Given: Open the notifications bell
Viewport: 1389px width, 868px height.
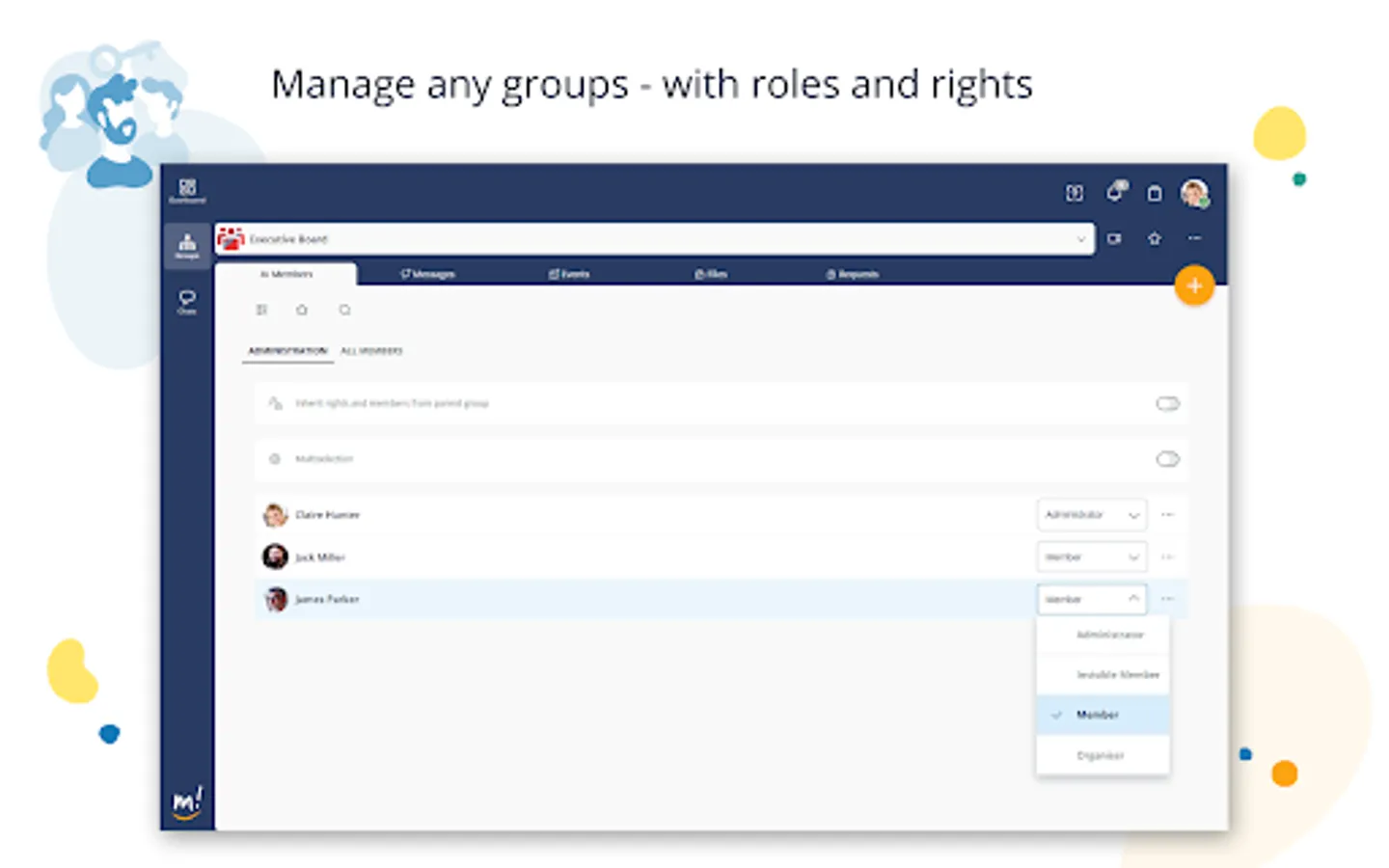Looking at the screenshot, I should (x=1115, y=192).
